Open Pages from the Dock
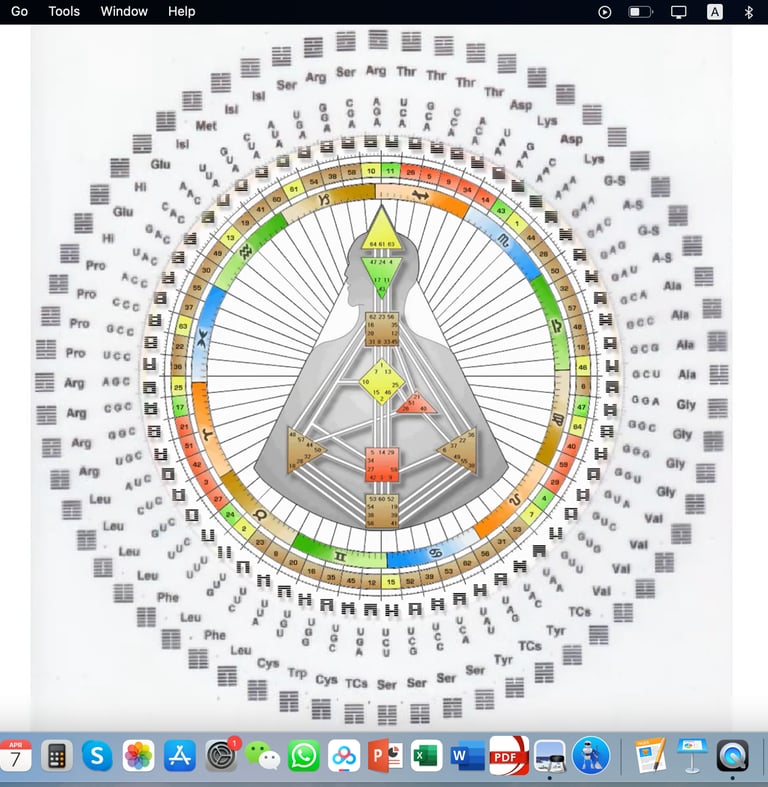This screenshot has width=768, height=787. (x=651, y=755)
